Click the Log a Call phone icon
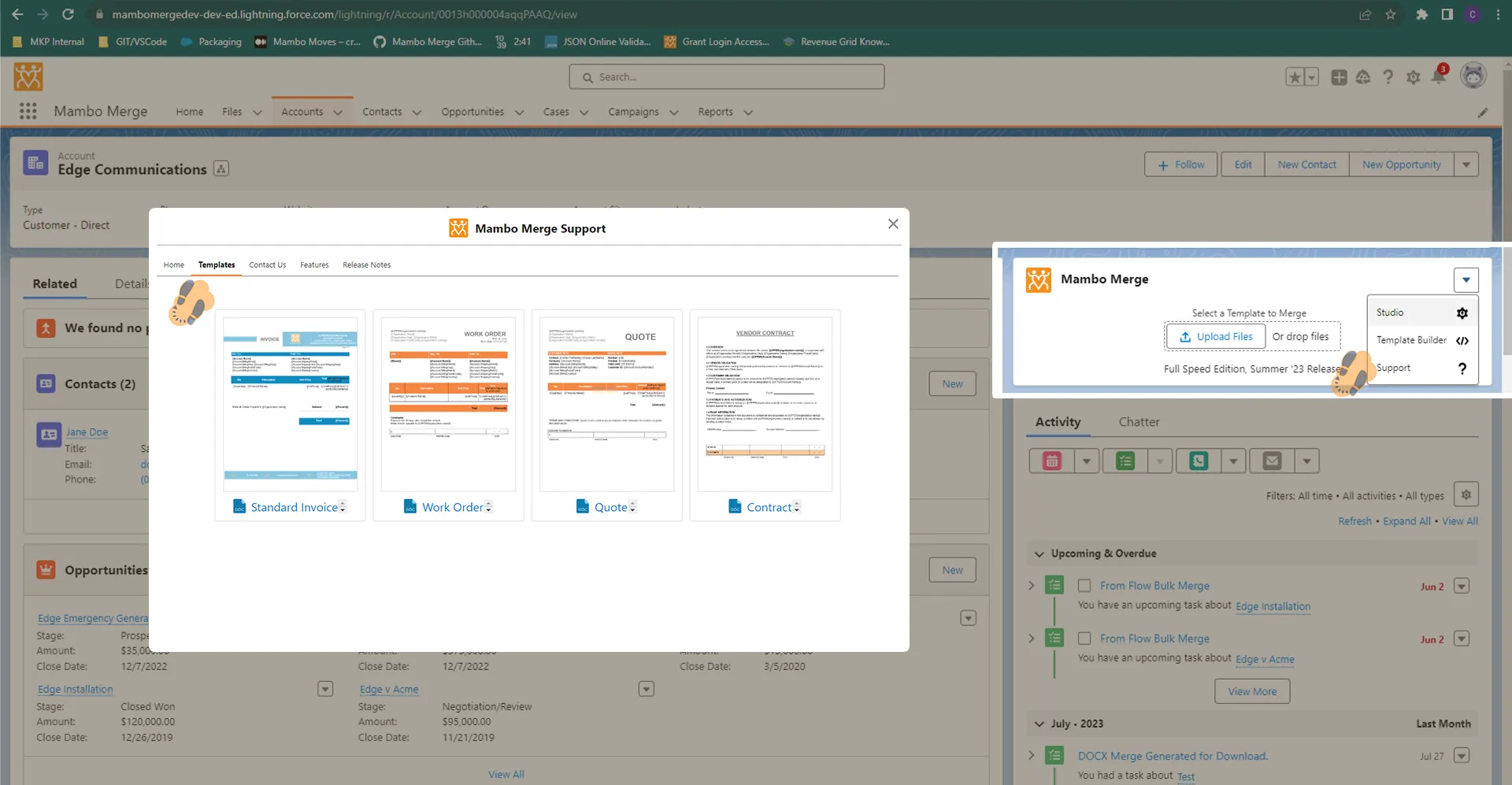This screenshot has width=1512, height=785. [1199, 461]
